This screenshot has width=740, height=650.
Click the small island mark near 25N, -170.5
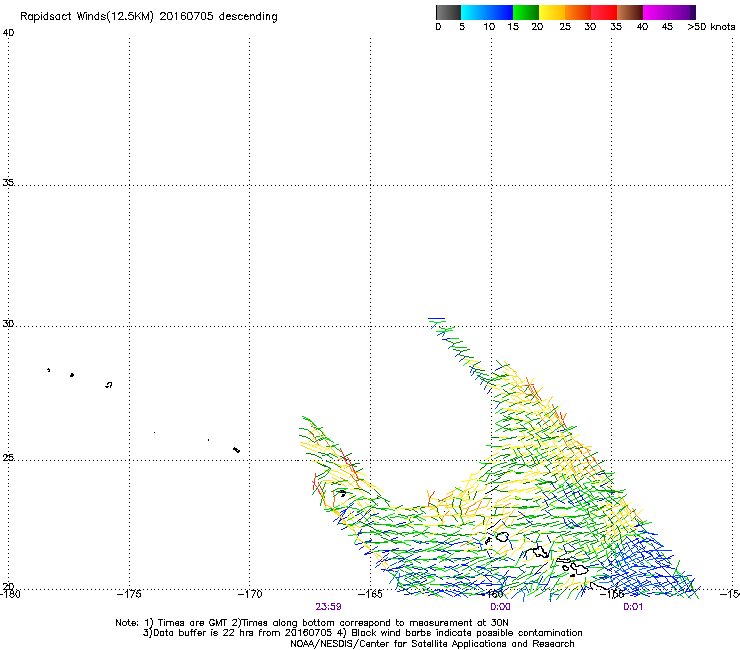coord(236,450)
